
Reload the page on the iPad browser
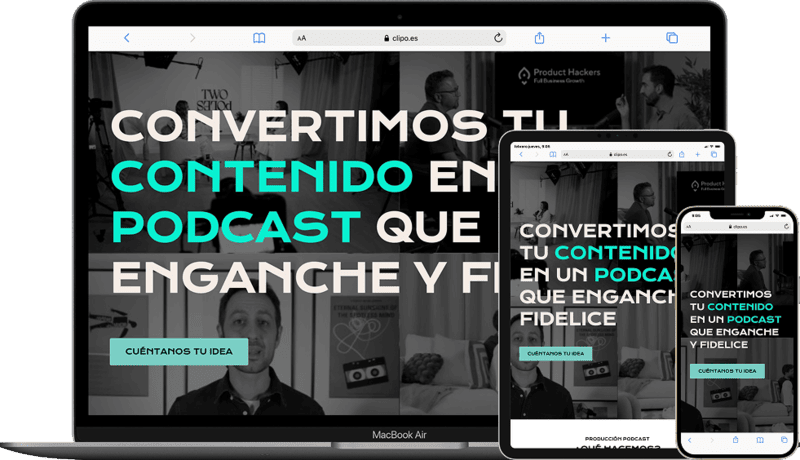tap(670, 155)
